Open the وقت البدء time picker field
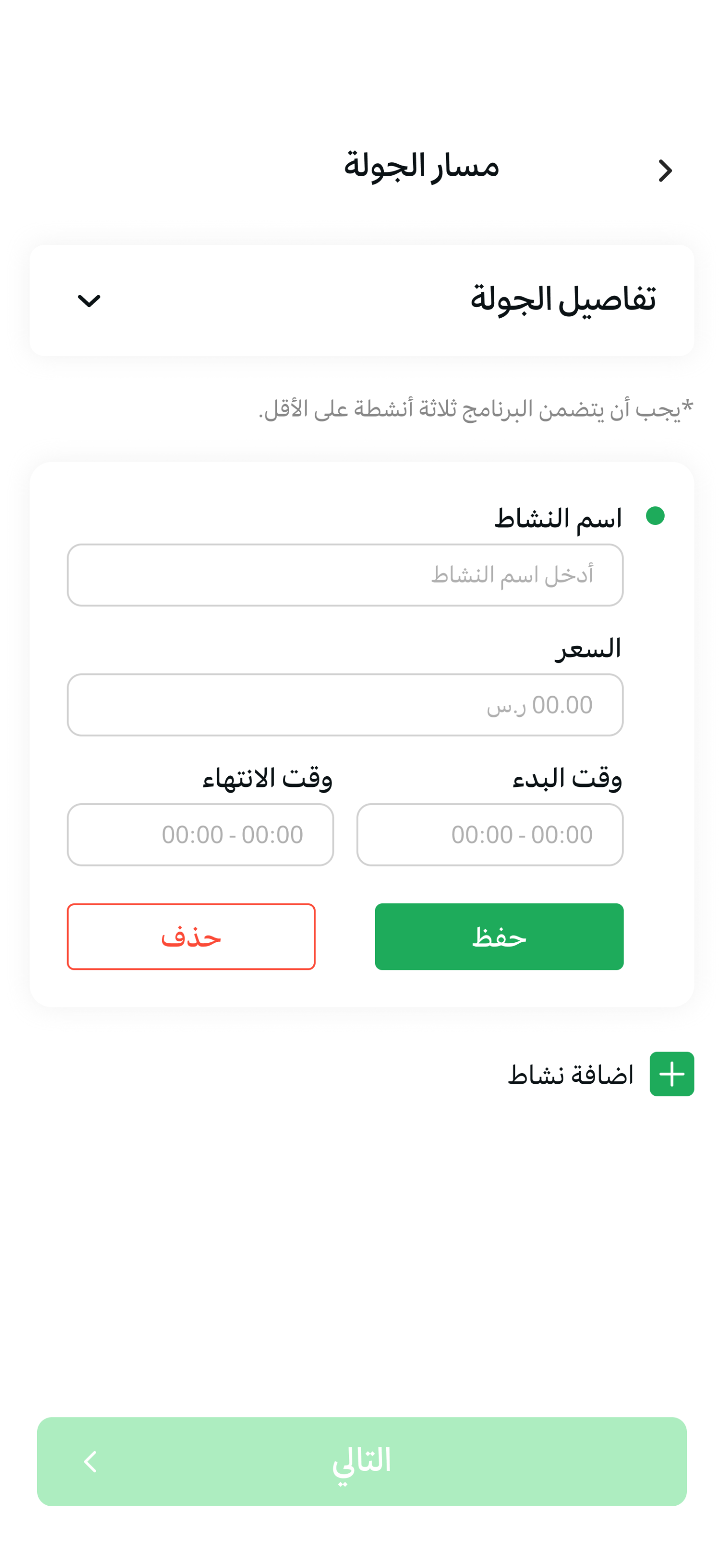 (x=490, y=834)
